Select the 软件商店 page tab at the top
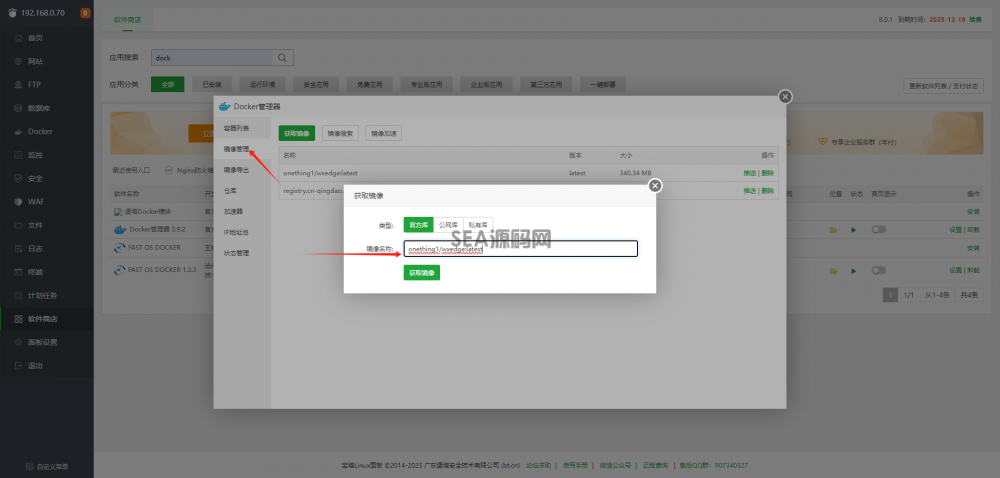This screenshot has height=478, width=1000. click(x=128, y=20)
